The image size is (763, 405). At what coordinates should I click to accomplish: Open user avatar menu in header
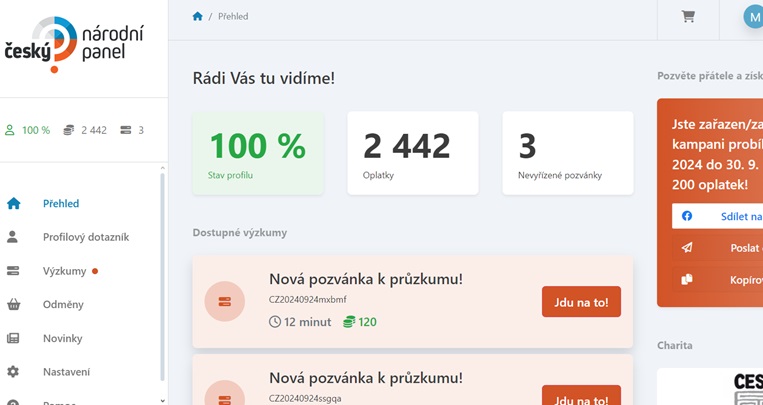click(x=753, y=17)
